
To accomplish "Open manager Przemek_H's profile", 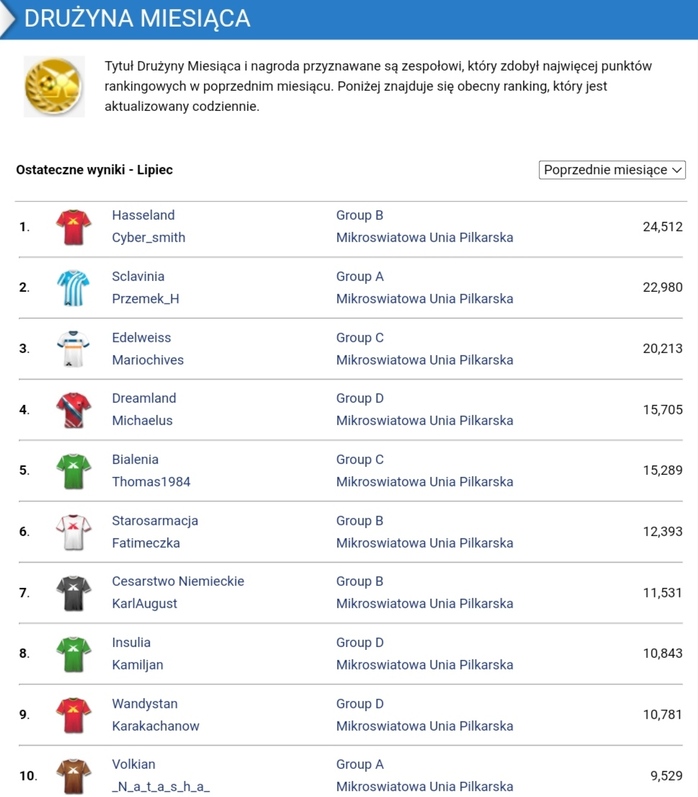I will pyautogui.click(x=145, y=299).
